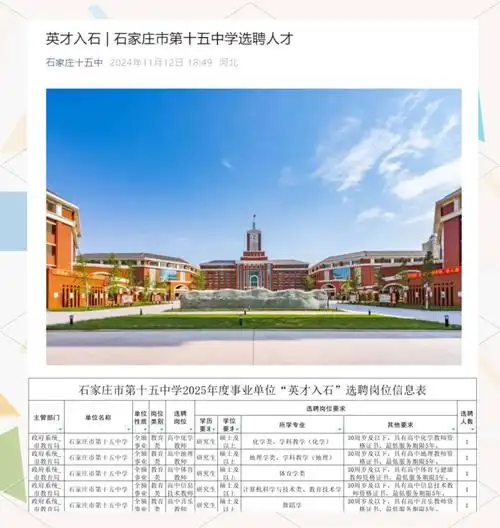The width and height of the screenshot is (500, 528).
Task: Click the 高中体育与健康 requirement cell
Action: (400, 473)
